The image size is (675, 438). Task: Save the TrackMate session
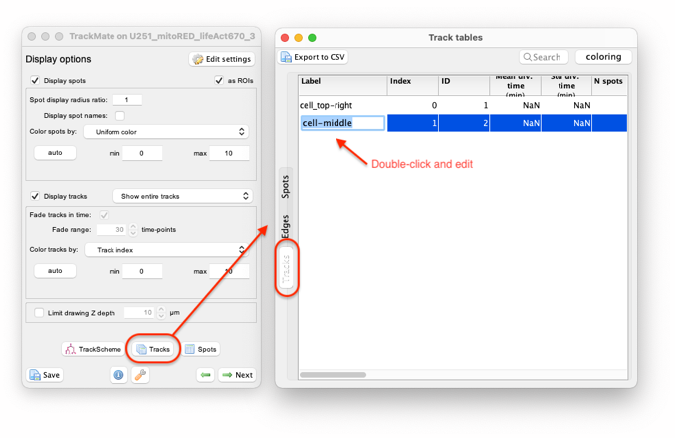[45, 375]
